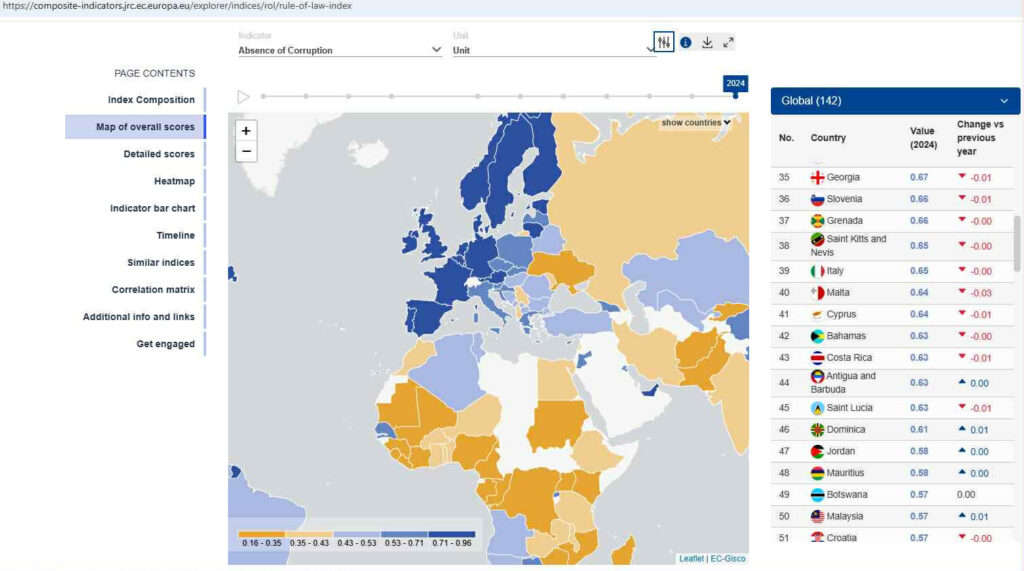The height and width of the screenshot is (571, 1024).
Task: Click the info circle icon
Action: (x=686, y=42)
